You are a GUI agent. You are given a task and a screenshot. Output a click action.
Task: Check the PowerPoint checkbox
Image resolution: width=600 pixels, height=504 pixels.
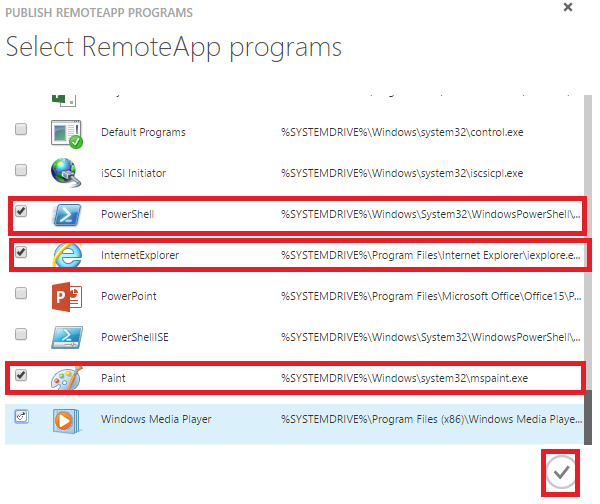21,294
